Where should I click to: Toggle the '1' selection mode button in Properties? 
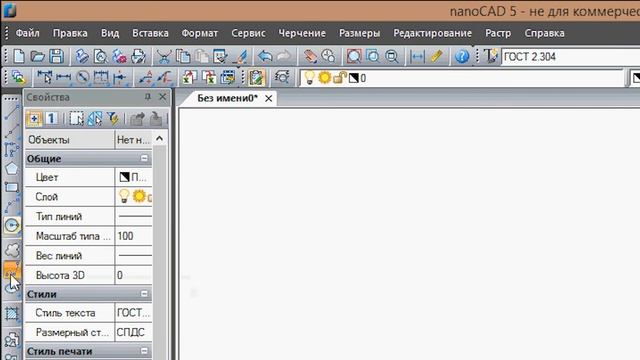click(51, 119)
